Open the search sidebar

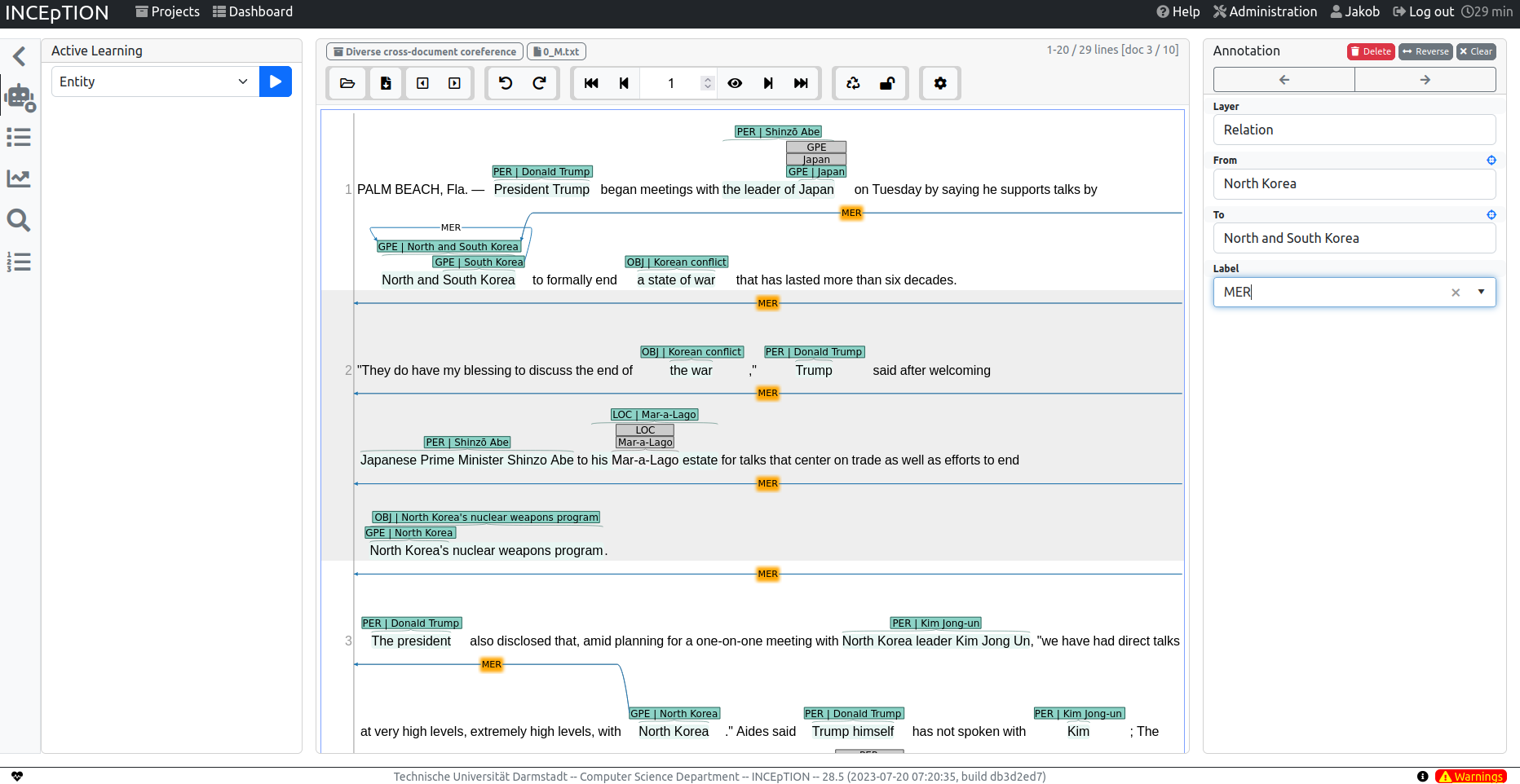point(19,220)
